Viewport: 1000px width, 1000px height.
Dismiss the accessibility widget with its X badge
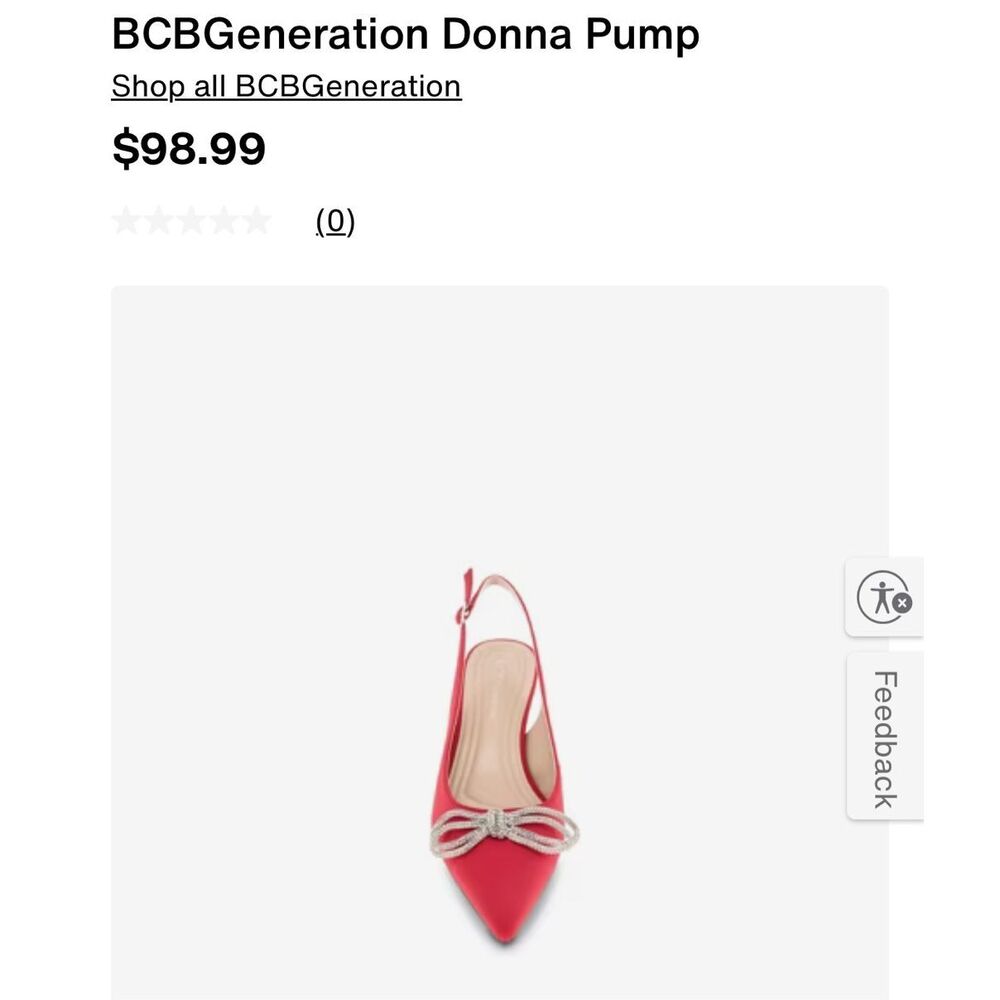(x=903, y=603)
